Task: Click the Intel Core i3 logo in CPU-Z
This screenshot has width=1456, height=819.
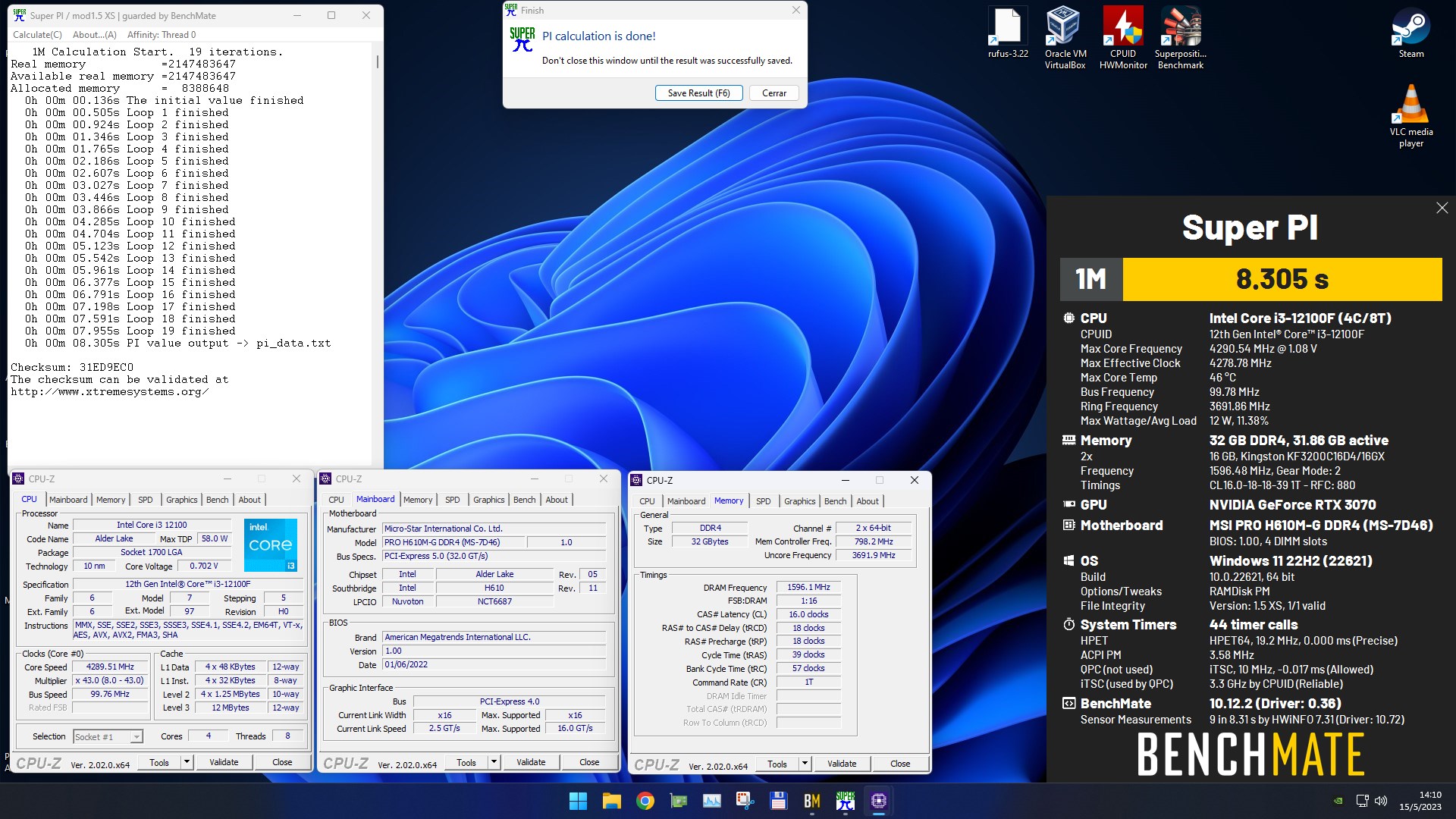Action: [x=271, y=545]
